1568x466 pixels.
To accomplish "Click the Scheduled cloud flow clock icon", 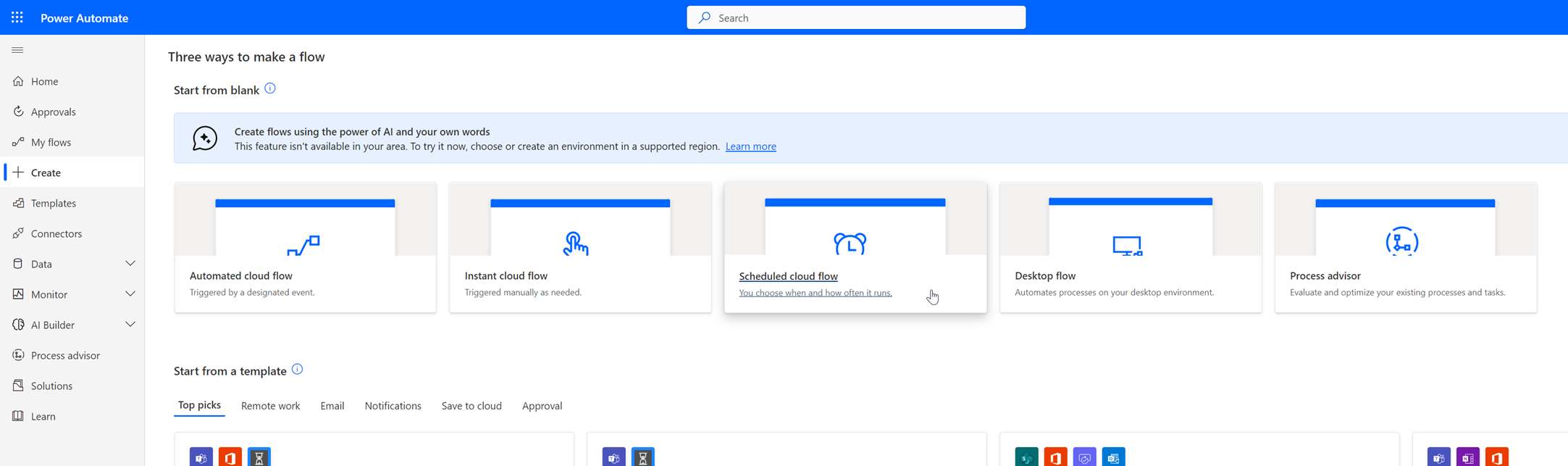I will tap(850, 244).
